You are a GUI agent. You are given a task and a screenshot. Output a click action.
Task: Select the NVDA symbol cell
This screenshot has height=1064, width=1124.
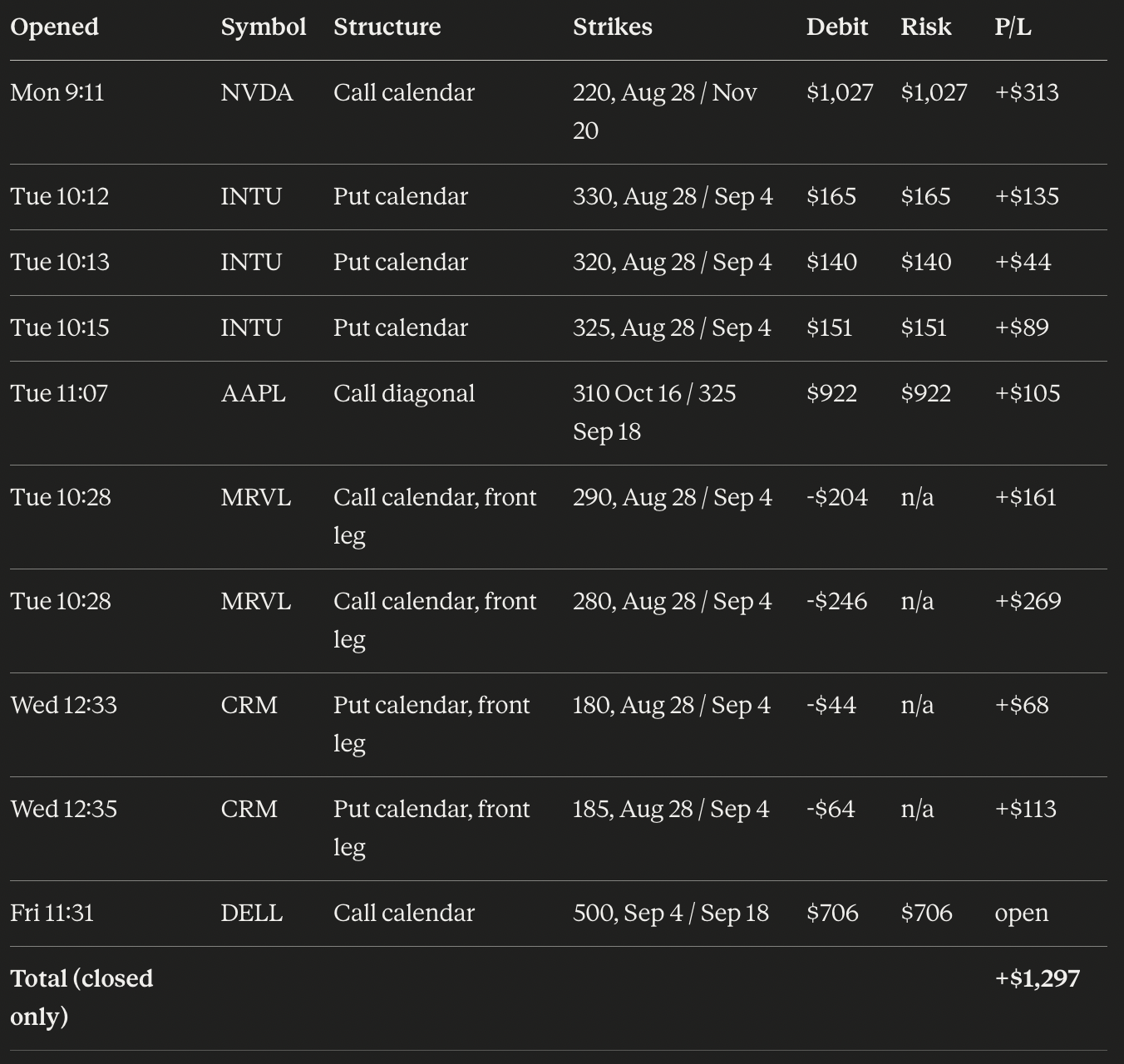tap(257, 92)
